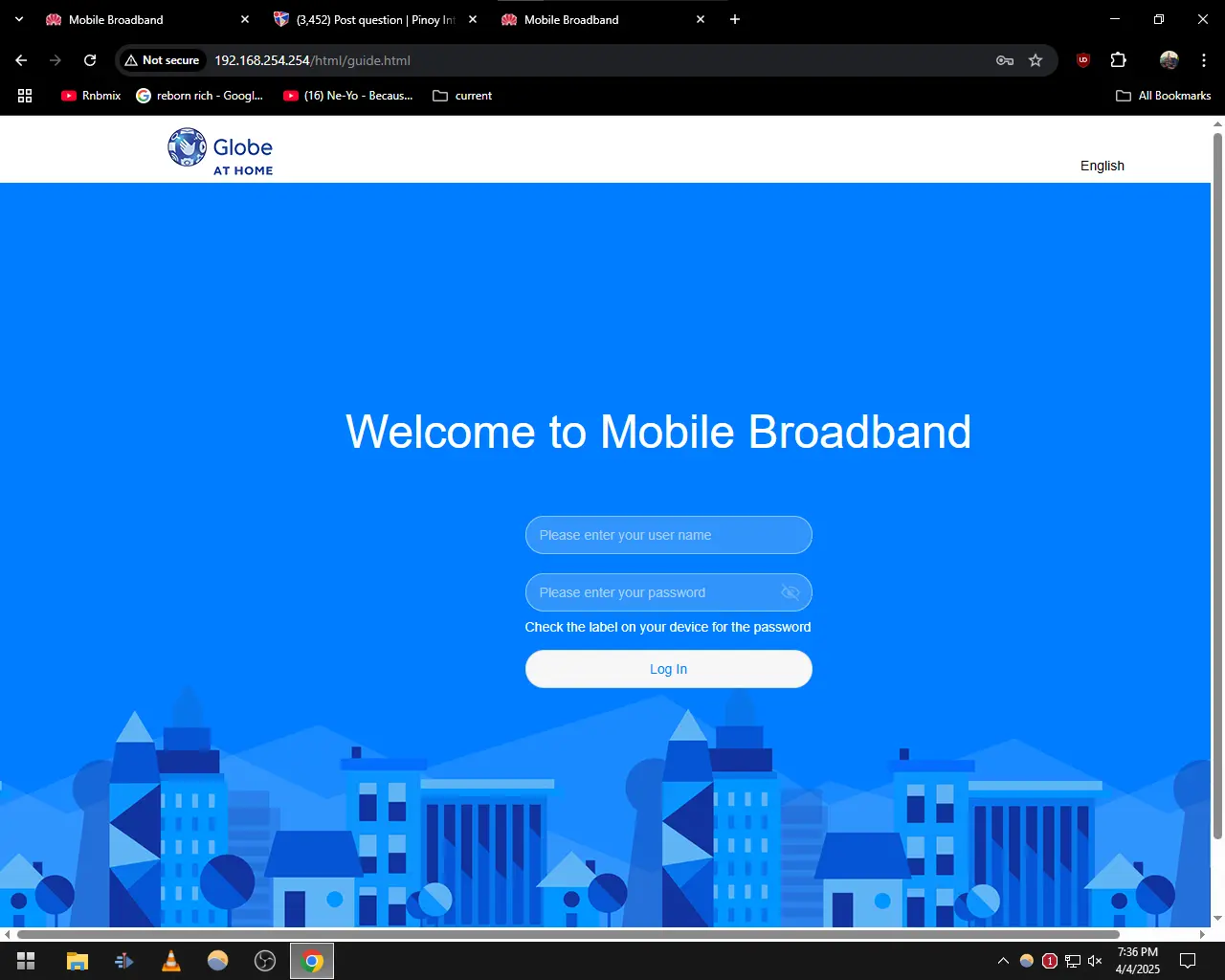Select the third Mobile Broadband tab
Image resolution: width=1225 pixels, height=980 pixels.
(603, 19)
